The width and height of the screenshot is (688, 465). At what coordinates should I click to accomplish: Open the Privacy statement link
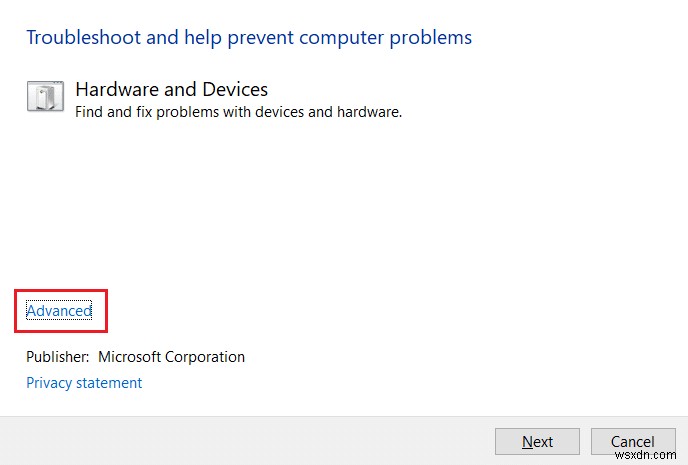coord(84,383)
